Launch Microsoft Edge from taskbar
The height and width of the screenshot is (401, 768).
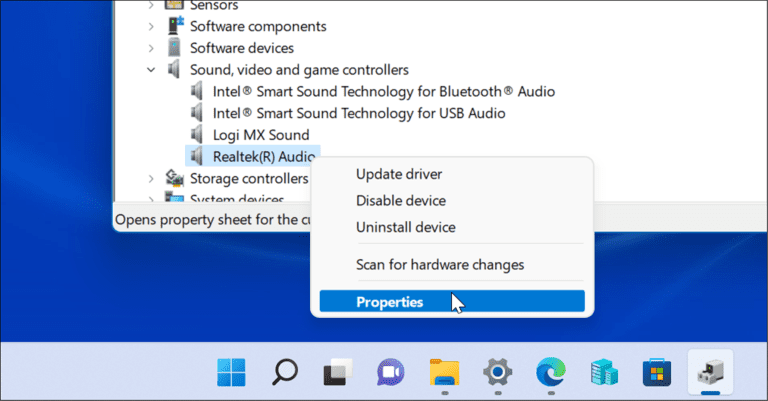[x=551, y=373]
